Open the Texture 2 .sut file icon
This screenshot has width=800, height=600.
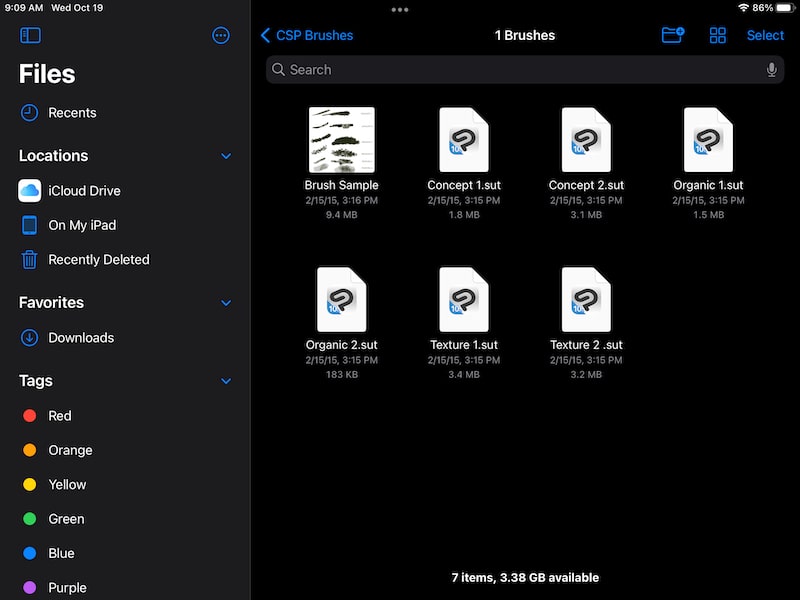(586, 299)
